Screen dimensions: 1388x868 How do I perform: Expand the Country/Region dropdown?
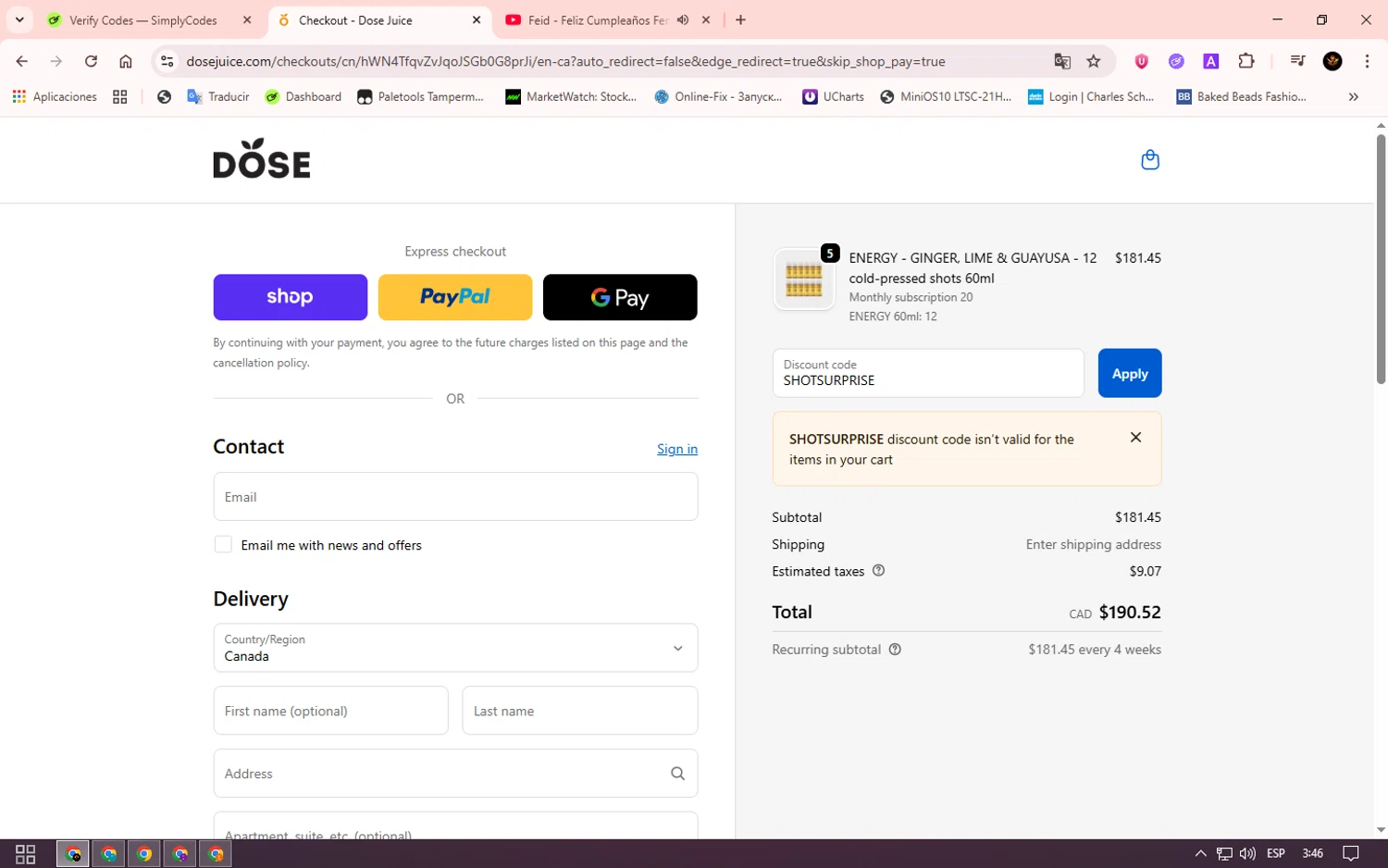pos(455,648)
